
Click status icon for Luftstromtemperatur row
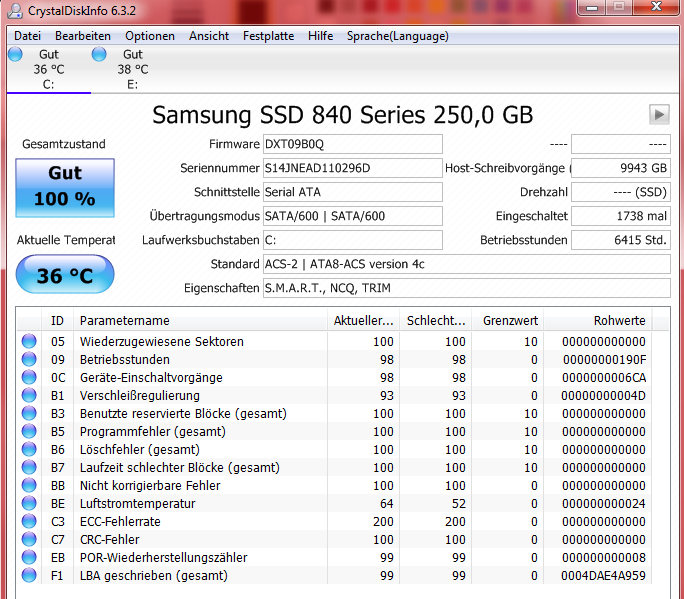29,503
